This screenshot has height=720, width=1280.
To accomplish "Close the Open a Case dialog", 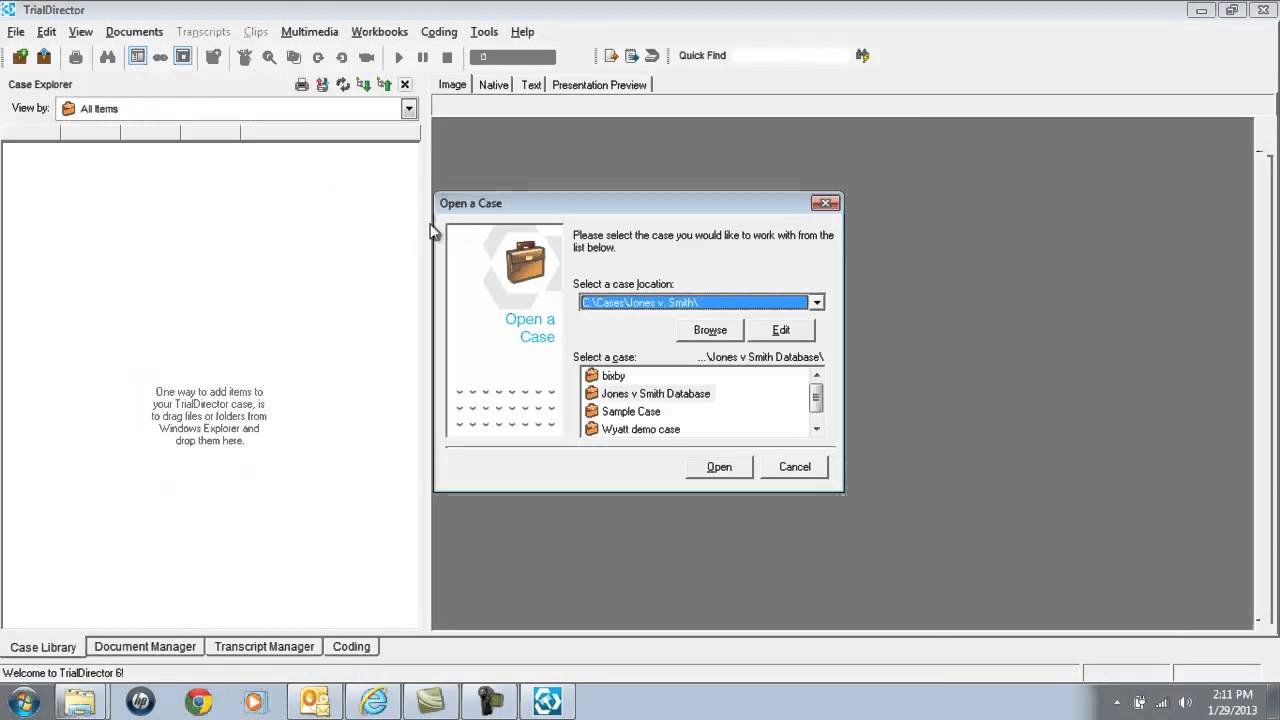I will [826, 203].
